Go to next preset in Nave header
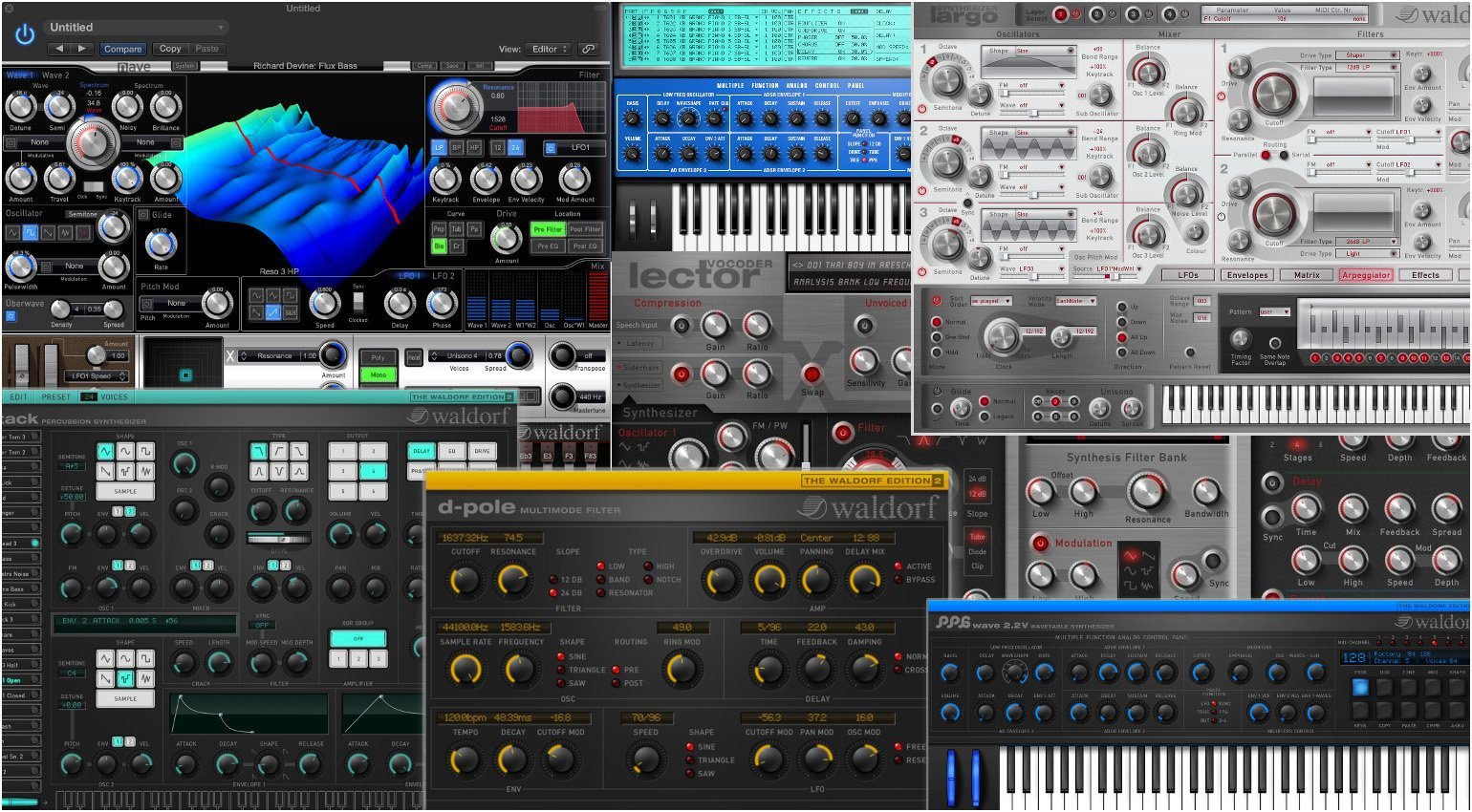Image resolution: width=1472 pixels, height=812 pixels. (83, 49)
